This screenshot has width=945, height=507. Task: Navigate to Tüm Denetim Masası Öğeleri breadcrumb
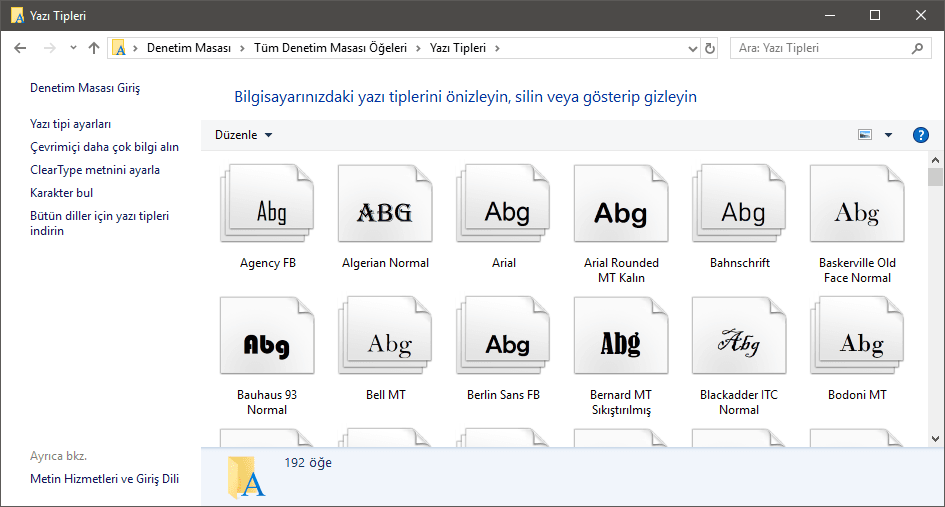(330, 48)
